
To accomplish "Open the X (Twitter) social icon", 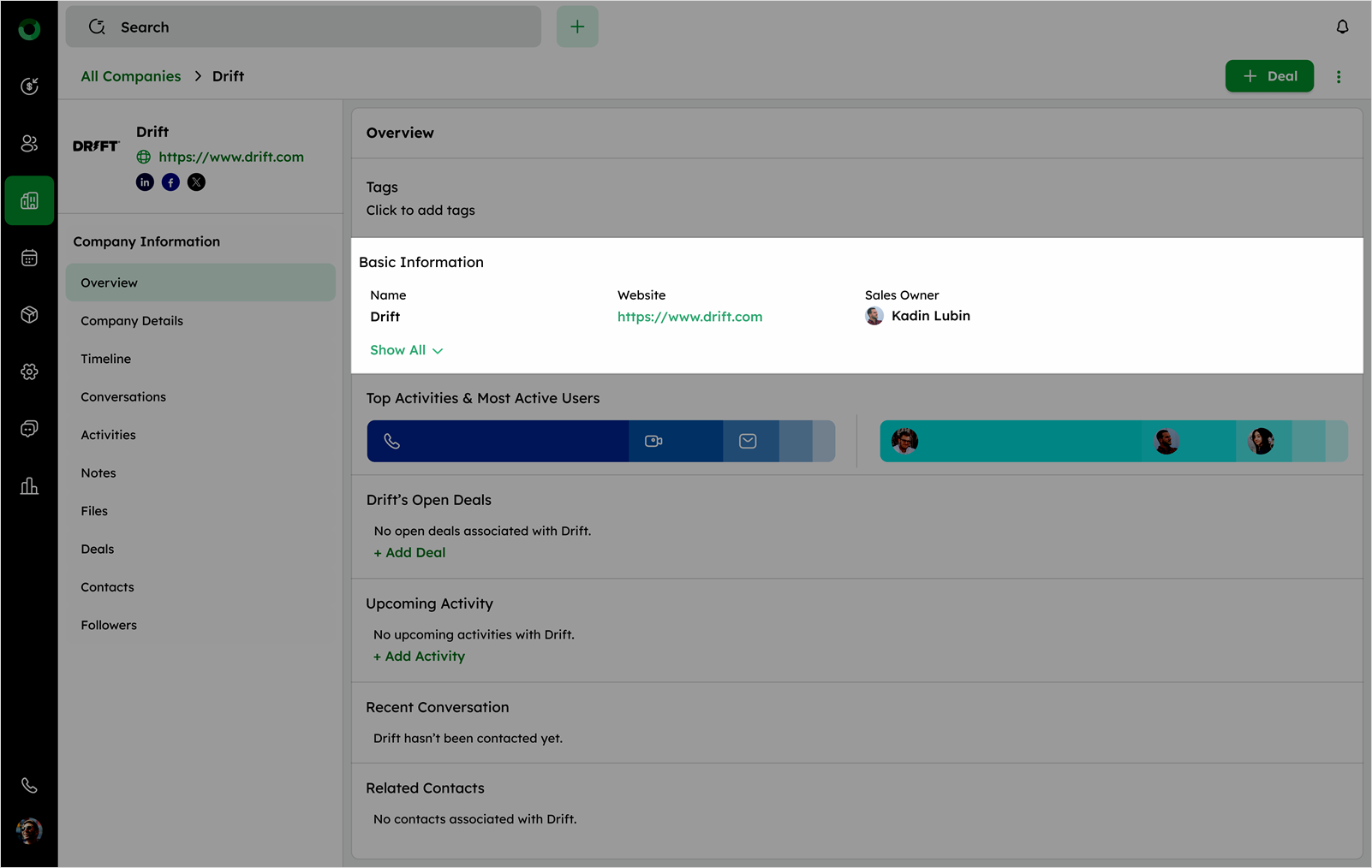I will (x=196, y=182).
